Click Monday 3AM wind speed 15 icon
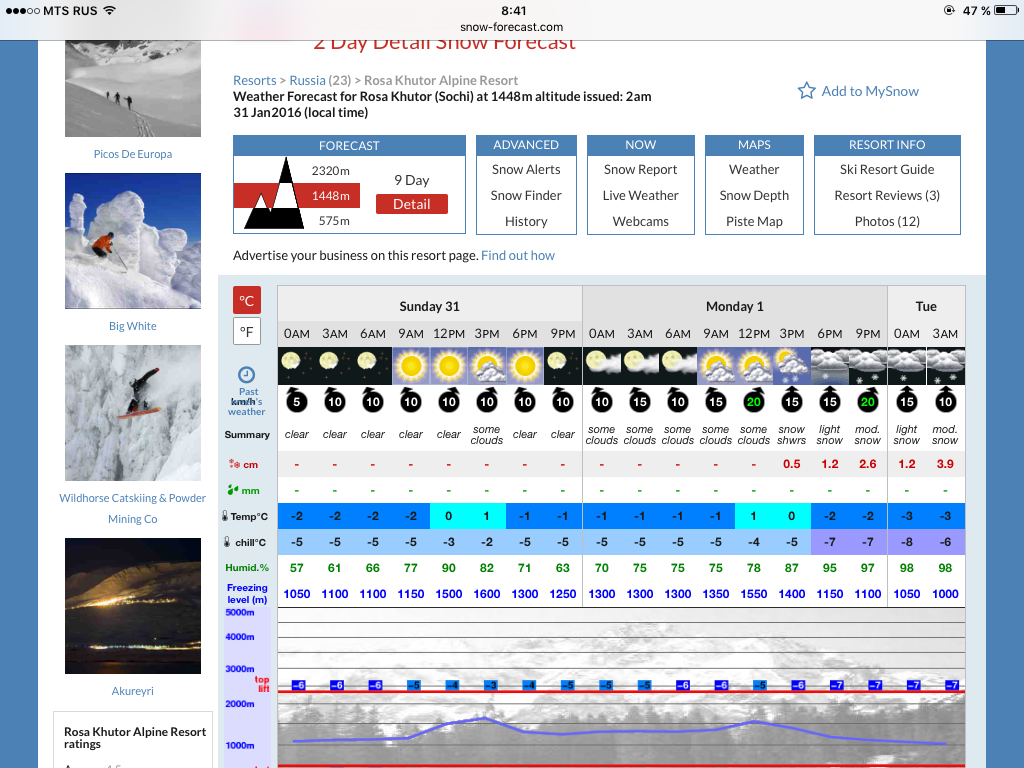 point(639,400)
